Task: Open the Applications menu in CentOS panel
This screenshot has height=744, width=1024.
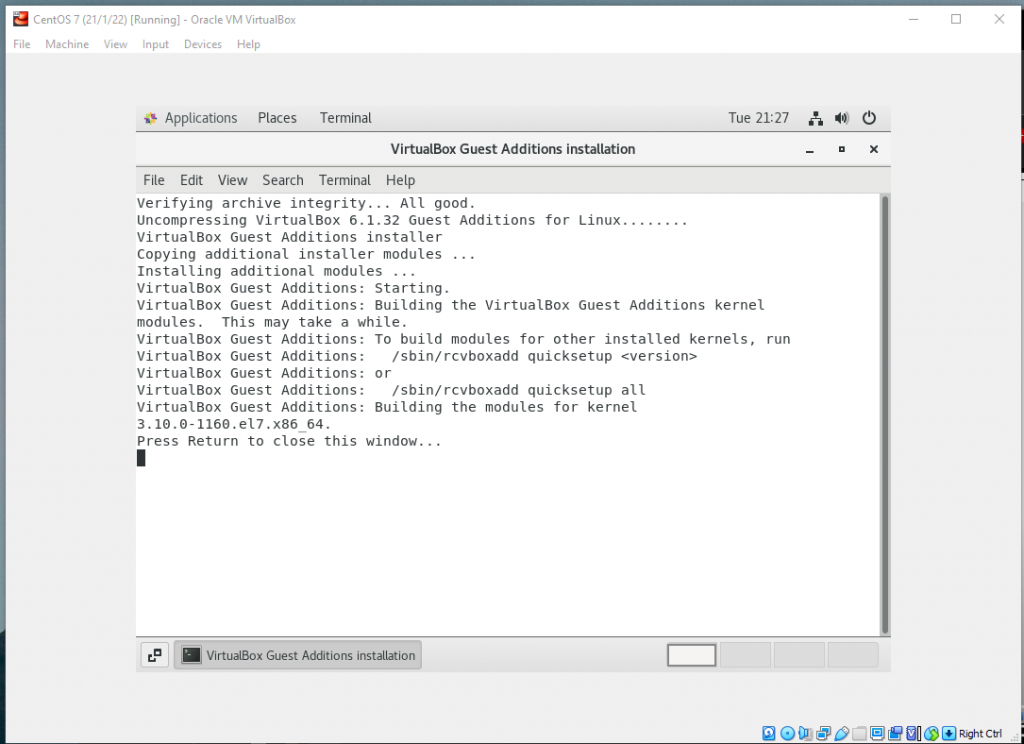Action: [x=200, y=118]
